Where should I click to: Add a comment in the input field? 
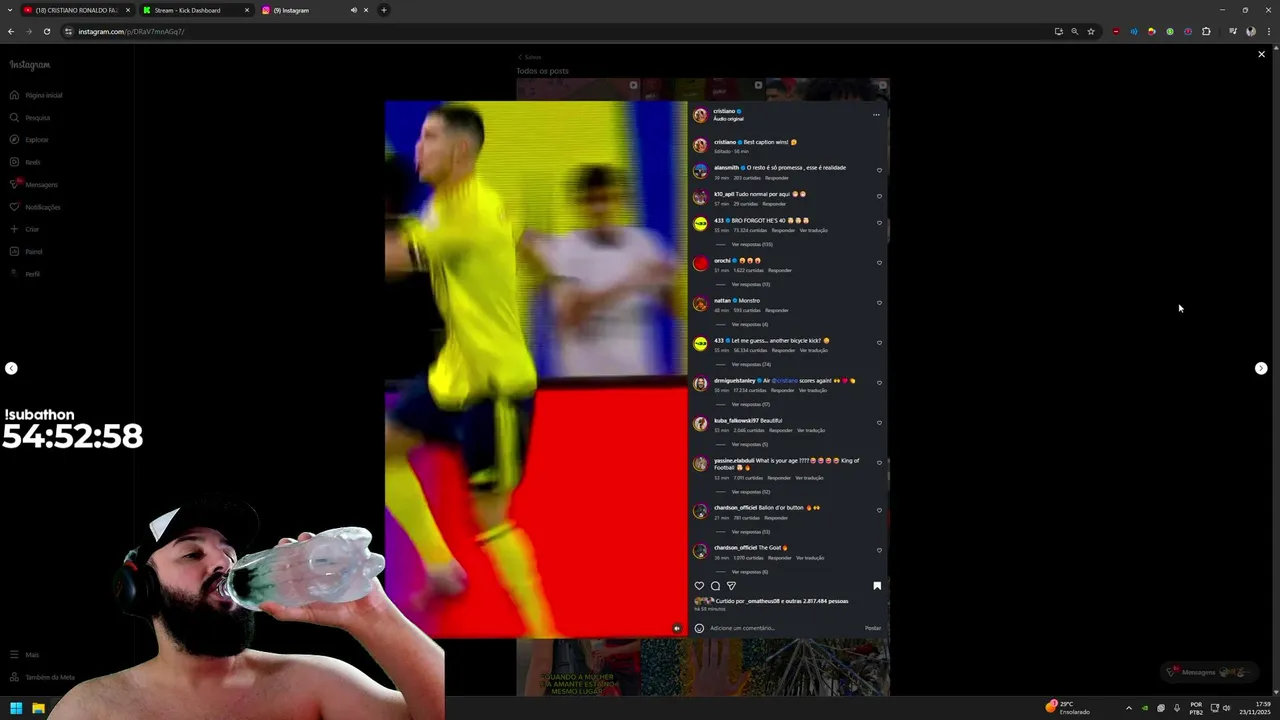783,628
